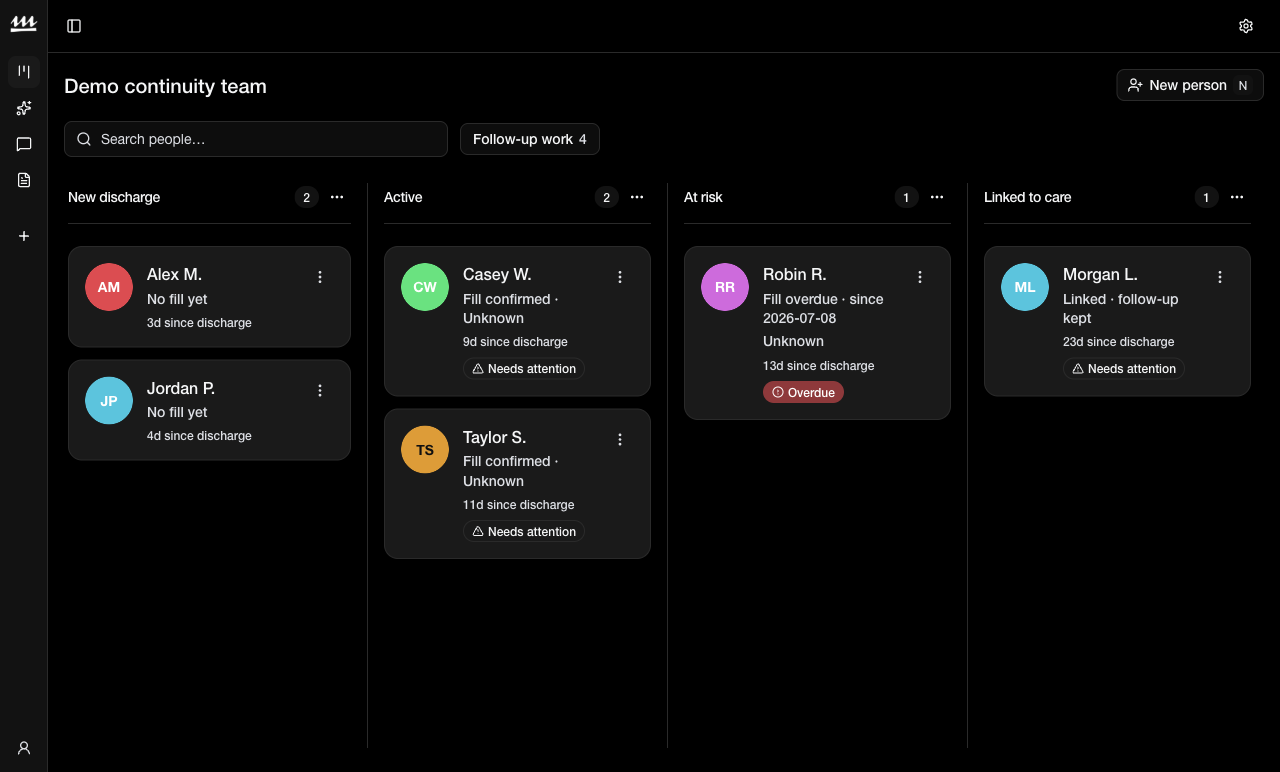Open the sparkles AI sidebar icon
This screenshot has height=772, width=1280.
[x=24, y=108]
